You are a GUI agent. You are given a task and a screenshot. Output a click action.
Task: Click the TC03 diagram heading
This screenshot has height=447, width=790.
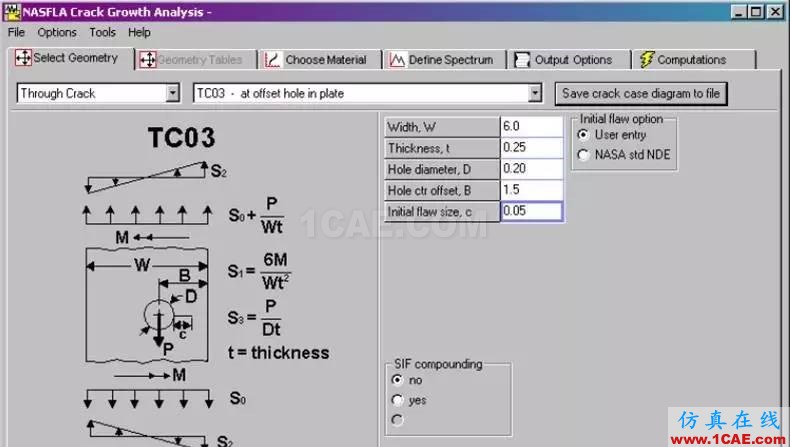181,137
